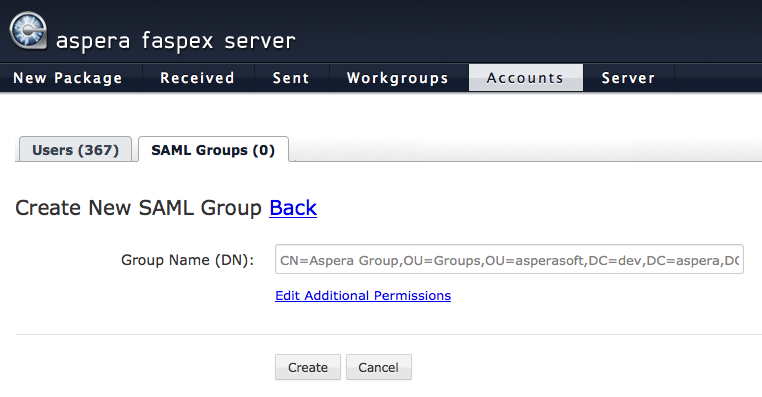Focus the Group Name (DN) text field
Image resolution: width=762 pixels, height=397 pixels.
pyautogui.click(x=509, y=259)
